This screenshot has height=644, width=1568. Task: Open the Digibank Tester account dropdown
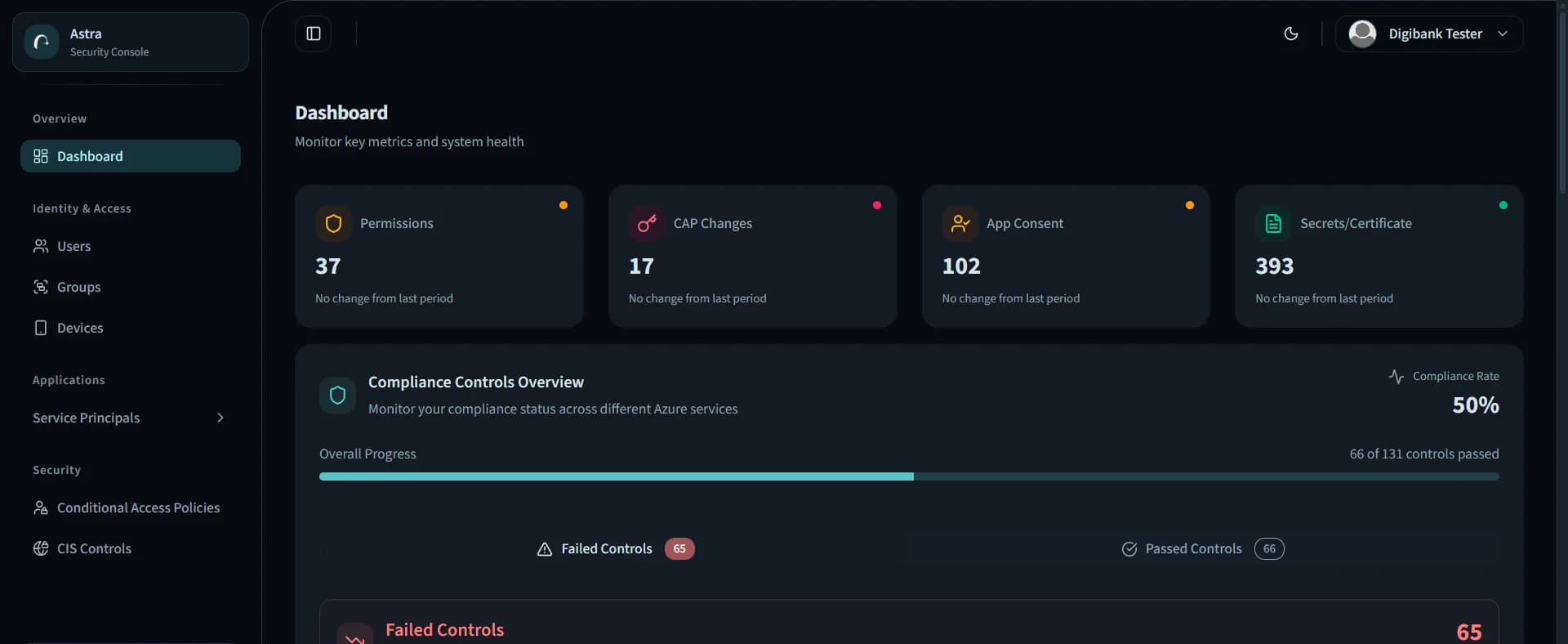[1428, 34]
